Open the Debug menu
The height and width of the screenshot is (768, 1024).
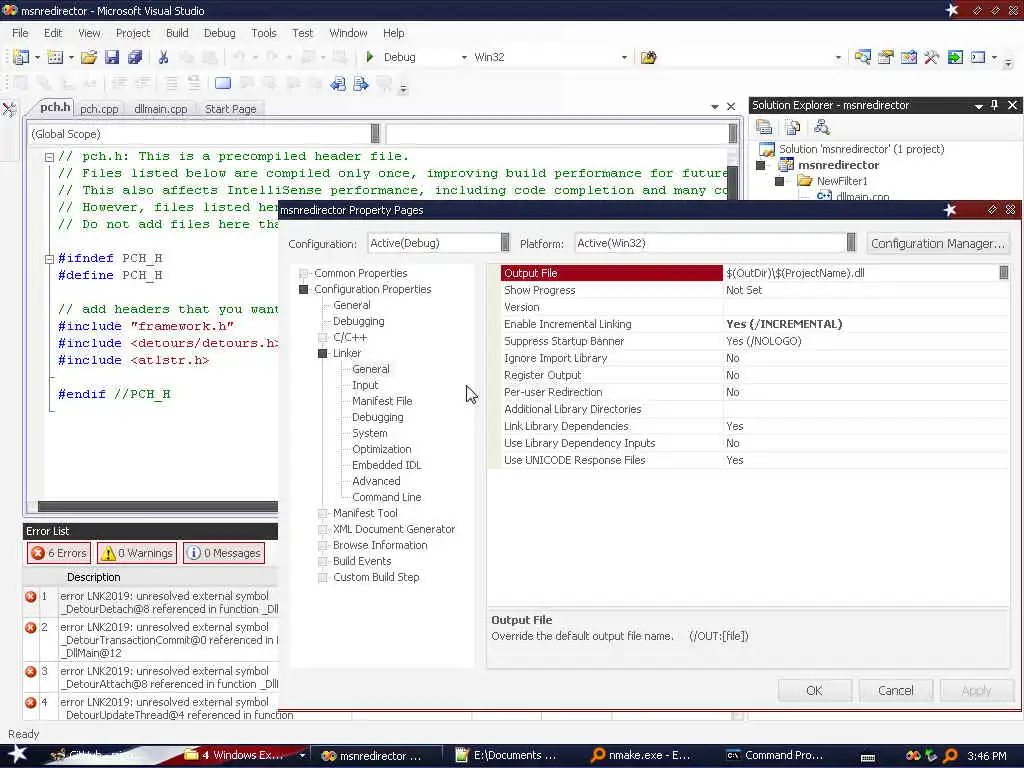219,33
